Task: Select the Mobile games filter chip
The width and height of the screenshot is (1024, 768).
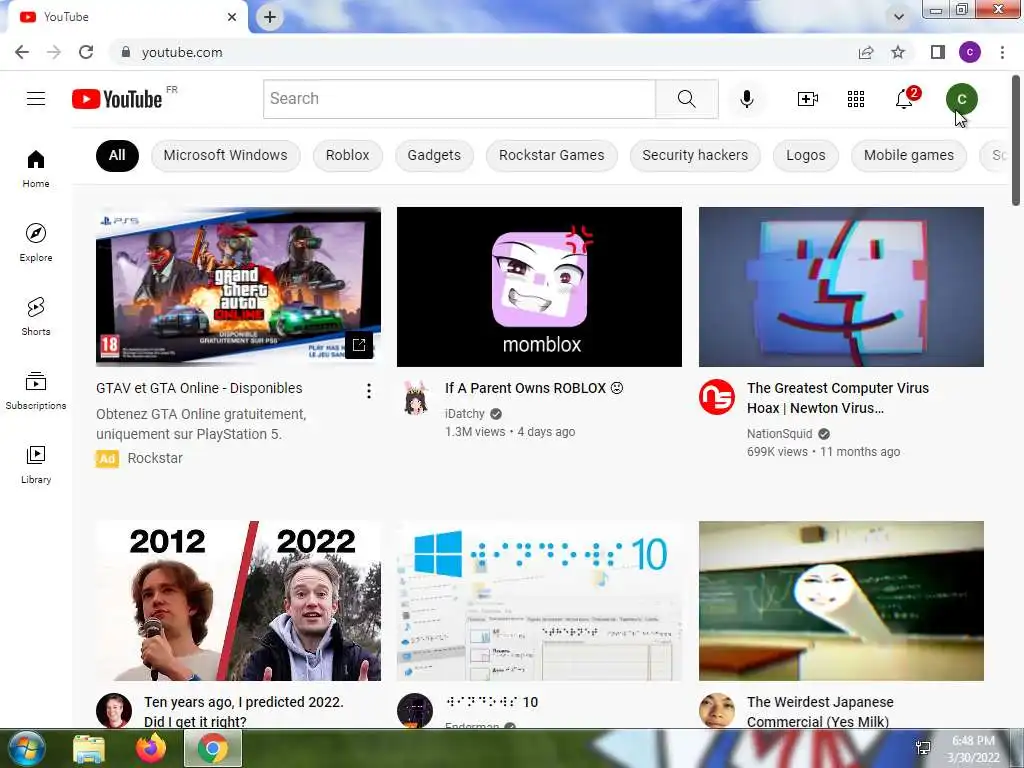Action: pyautogui.click(x=909, y=155)
